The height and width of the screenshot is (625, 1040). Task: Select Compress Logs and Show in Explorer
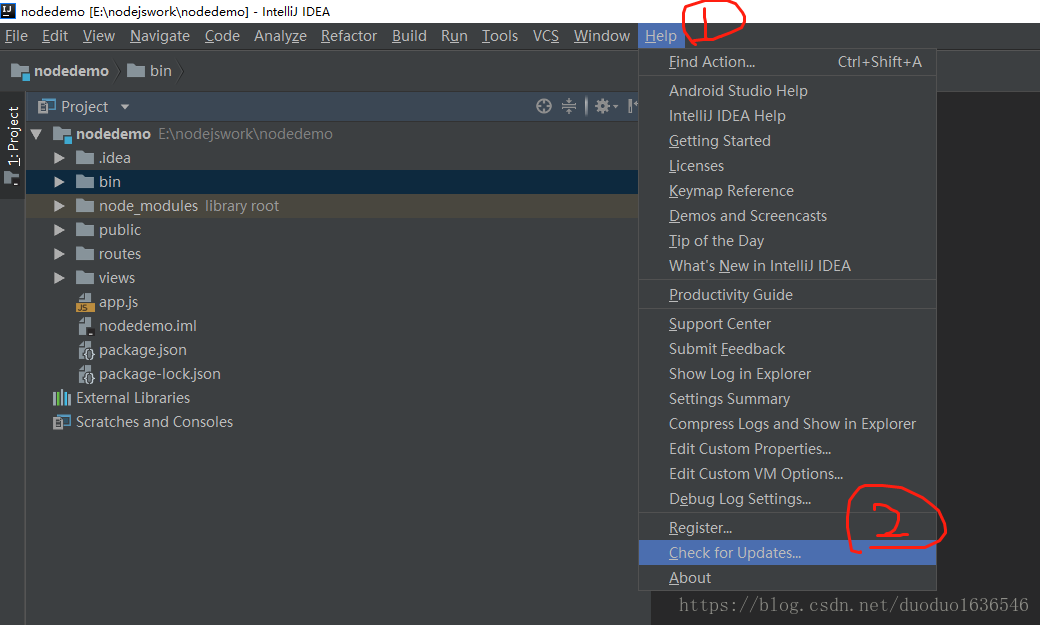[x=787, y=424]
